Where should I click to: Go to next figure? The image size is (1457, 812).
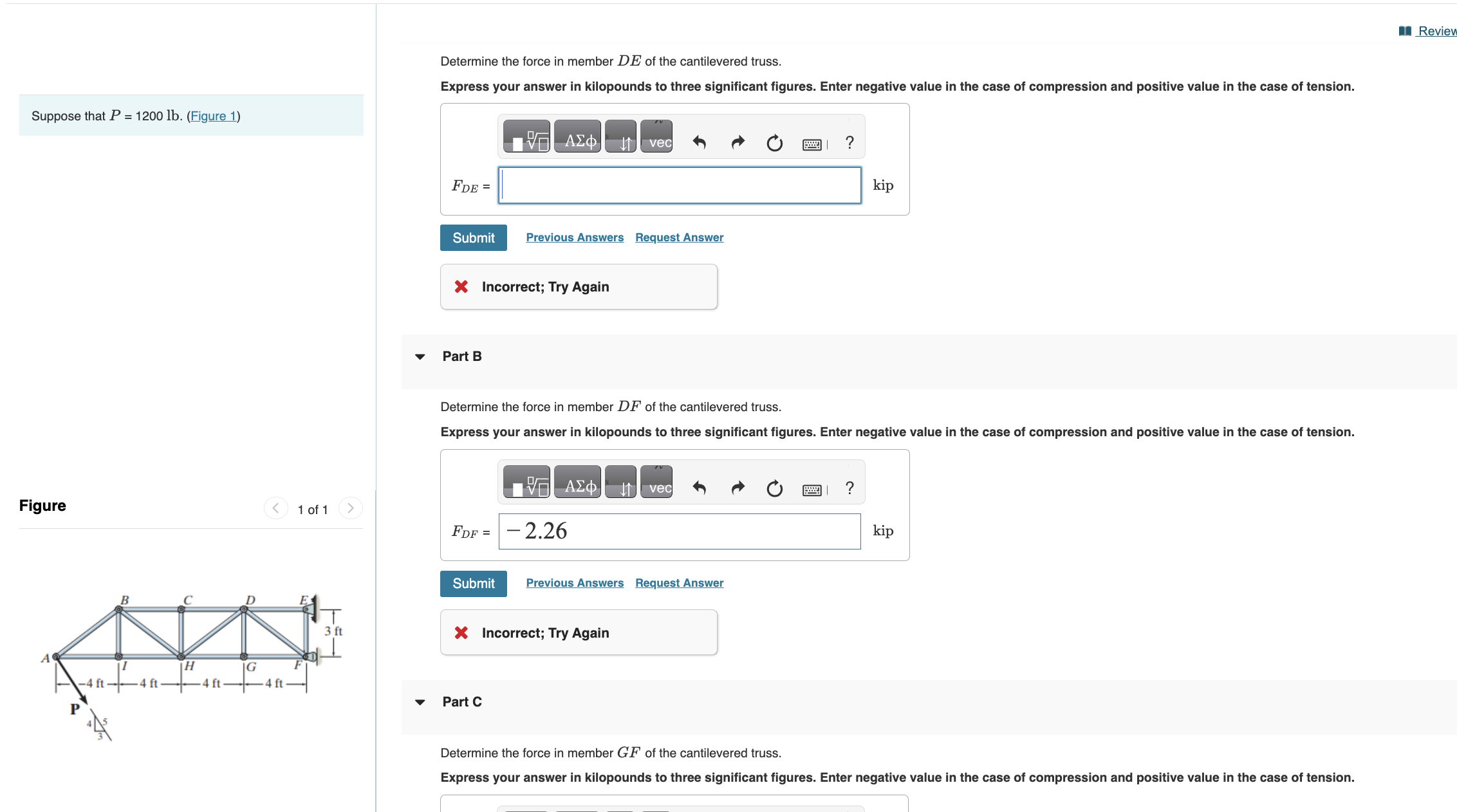pos(351,508)
